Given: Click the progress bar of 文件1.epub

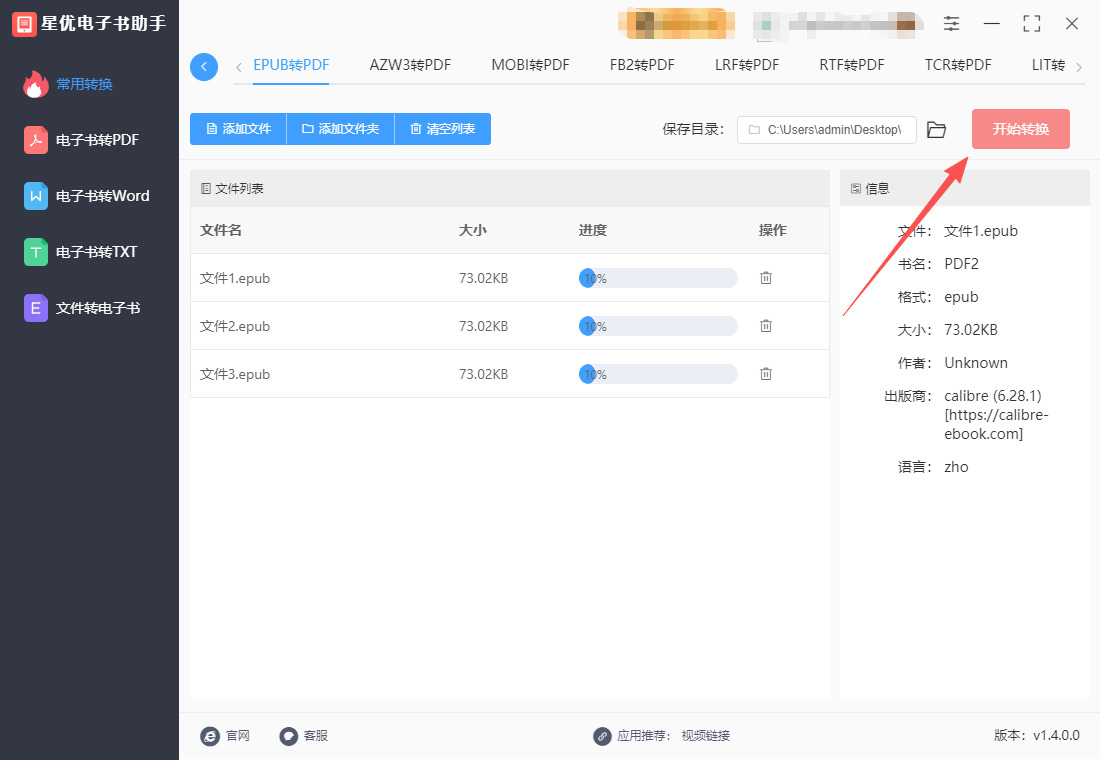Looking at the screenshot, I should coord(658,278).
